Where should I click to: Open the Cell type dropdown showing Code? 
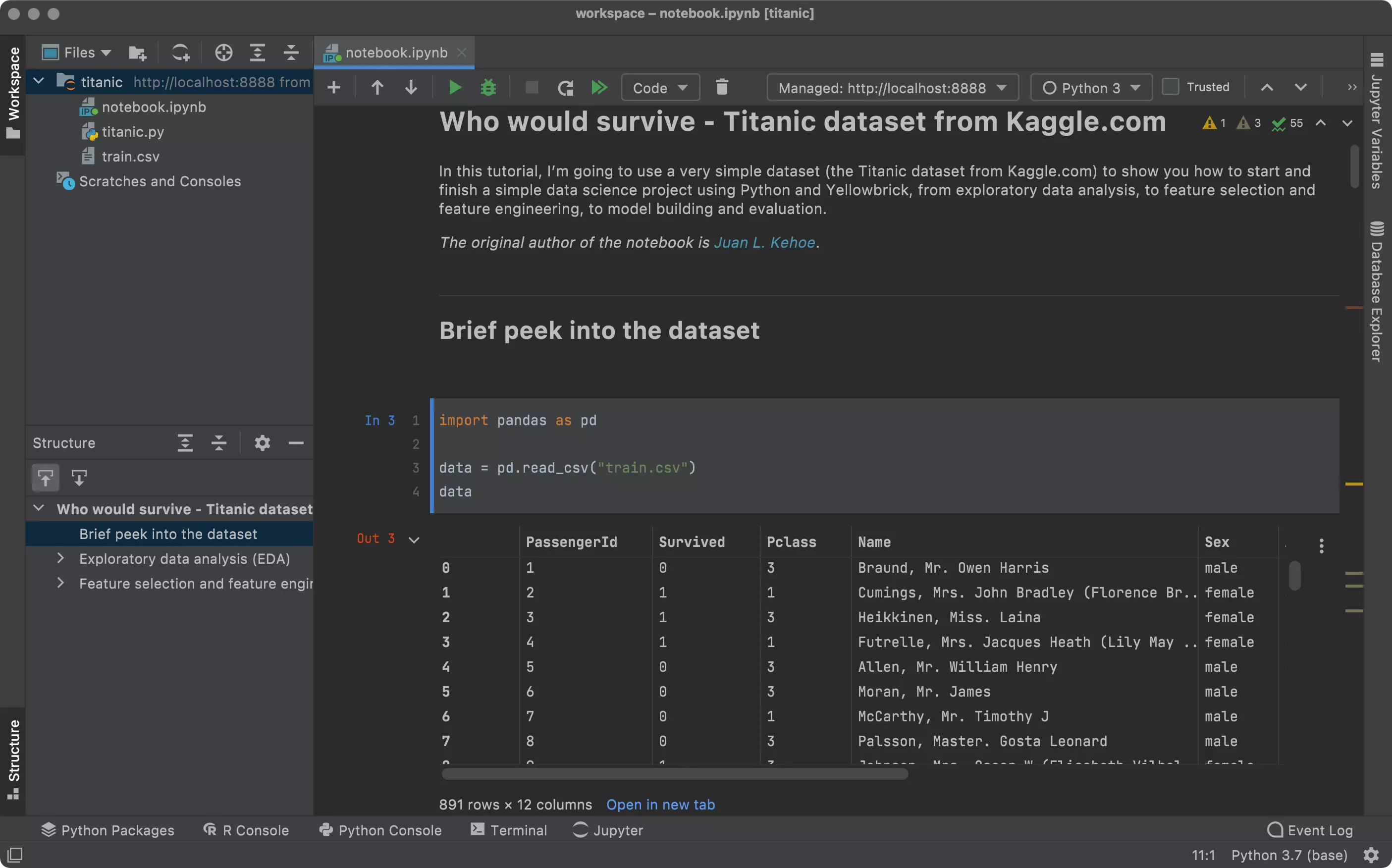click(x=656, y=88)
